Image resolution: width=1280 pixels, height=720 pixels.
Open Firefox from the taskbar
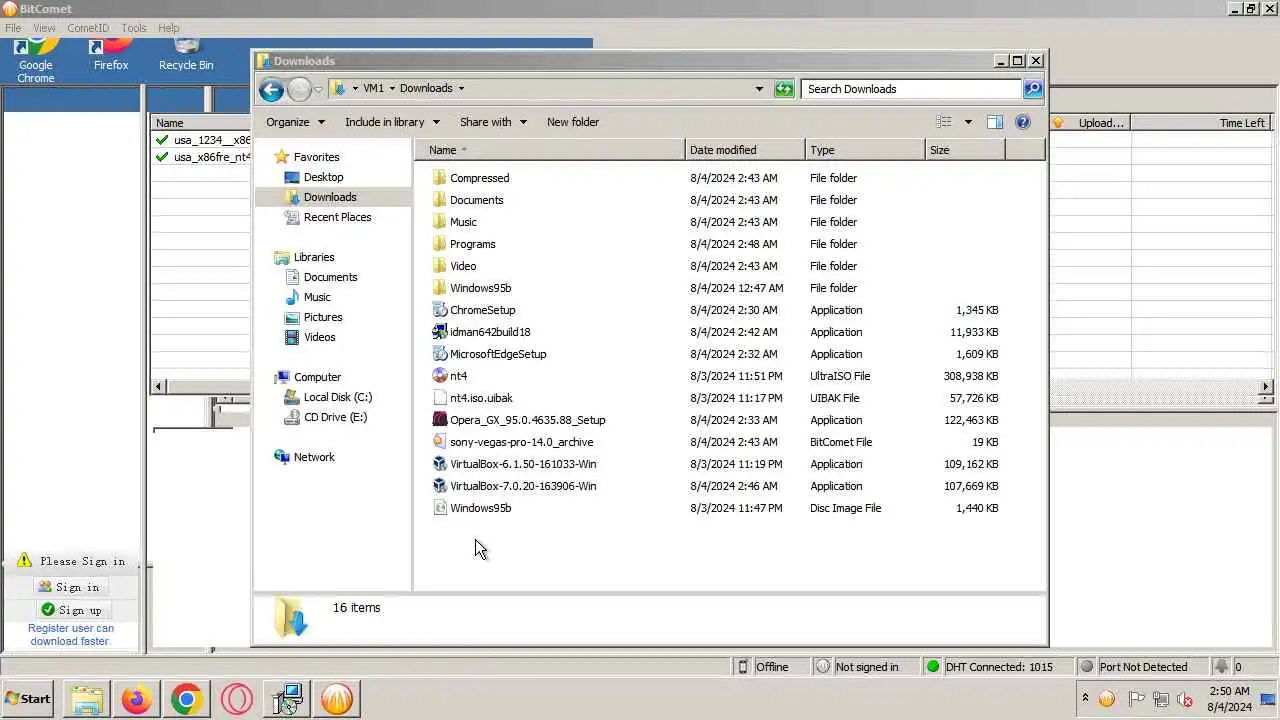point(137,699)
